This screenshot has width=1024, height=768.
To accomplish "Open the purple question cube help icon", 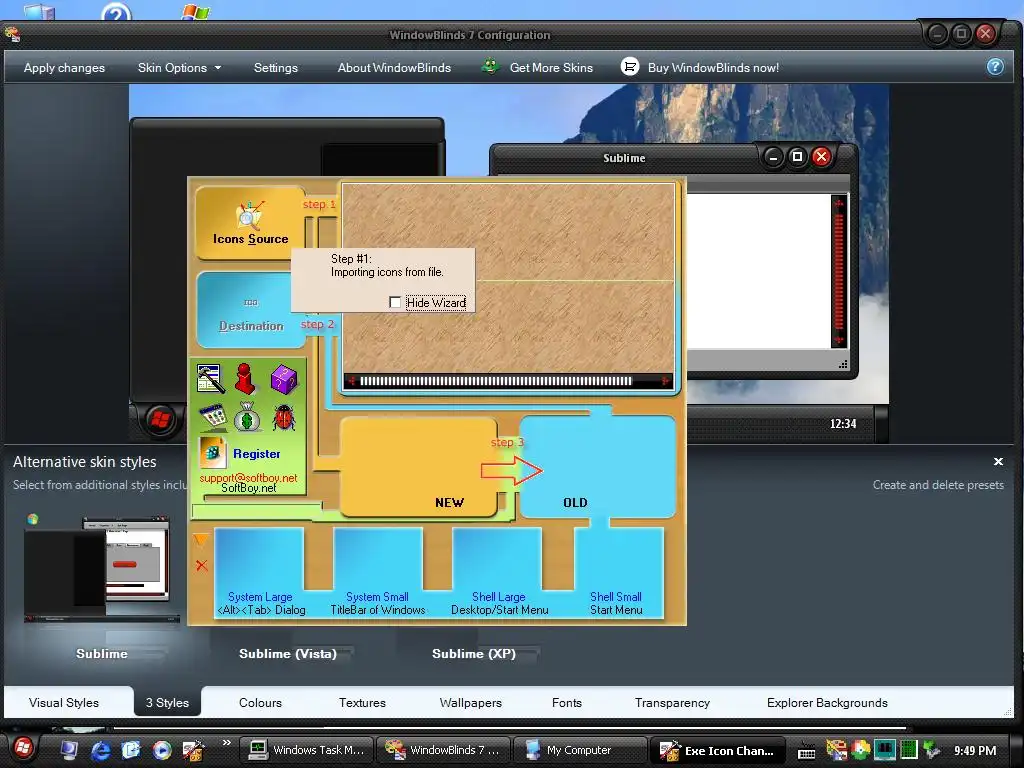I will (284, 379).
